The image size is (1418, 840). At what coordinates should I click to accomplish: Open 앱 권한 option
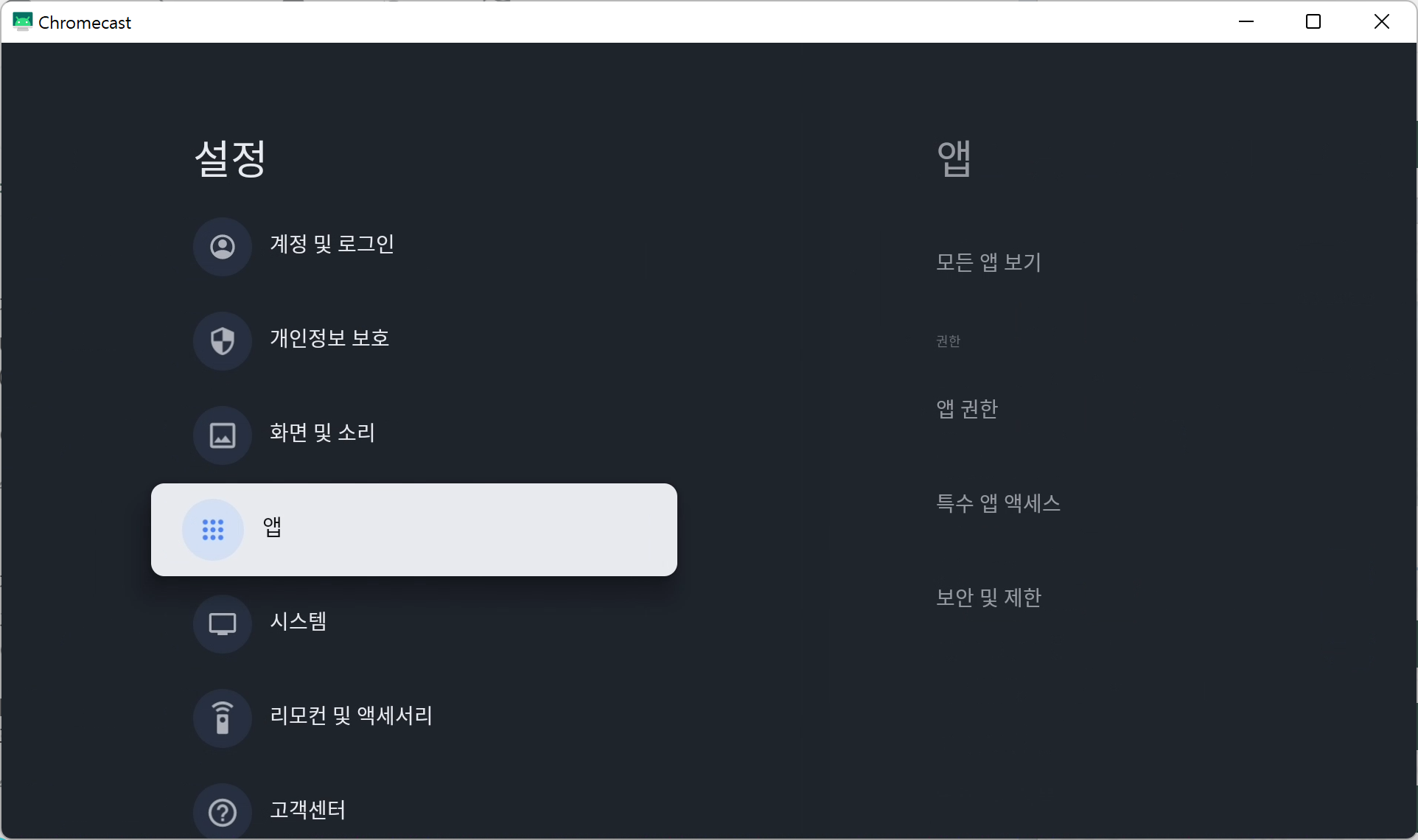[x=966, y=409]
